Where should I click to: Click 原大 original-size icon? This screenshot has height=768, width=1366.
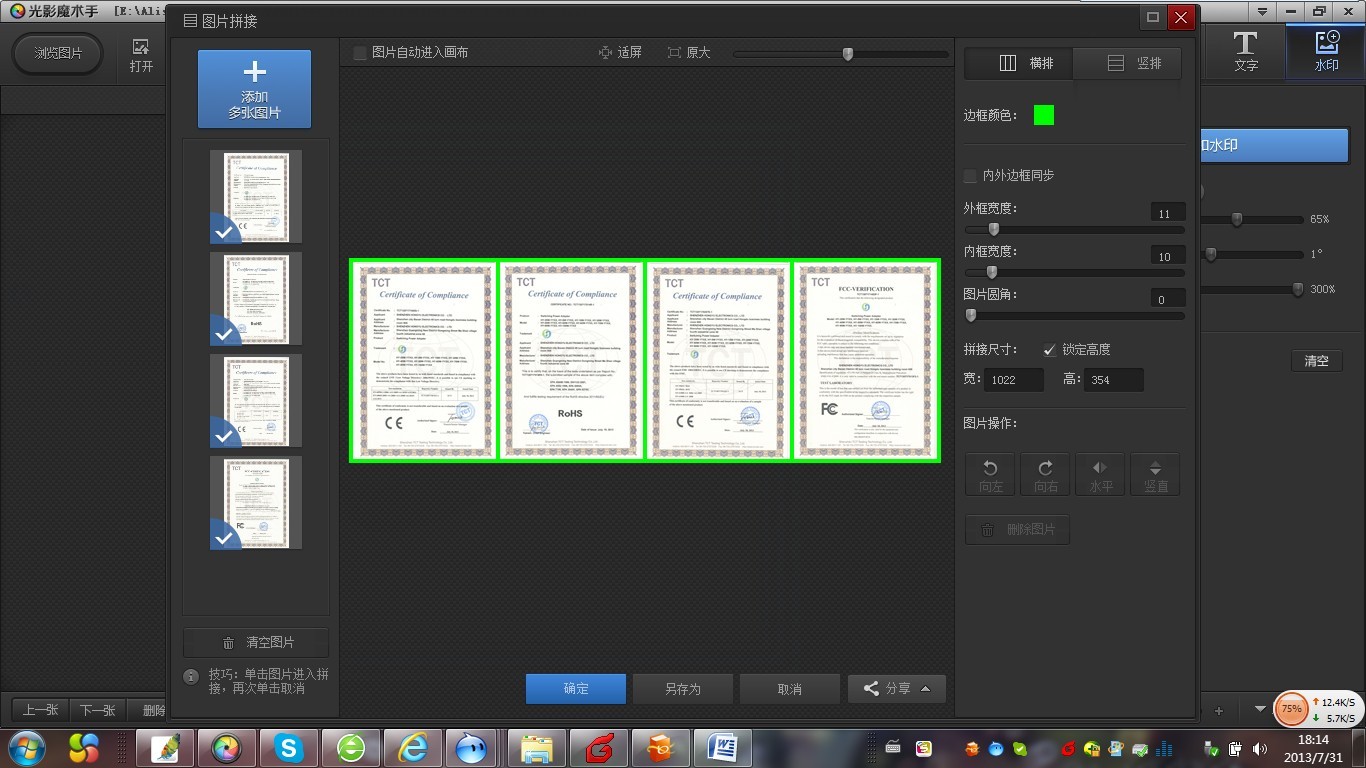pyautogui.click(x=674, y=52)
